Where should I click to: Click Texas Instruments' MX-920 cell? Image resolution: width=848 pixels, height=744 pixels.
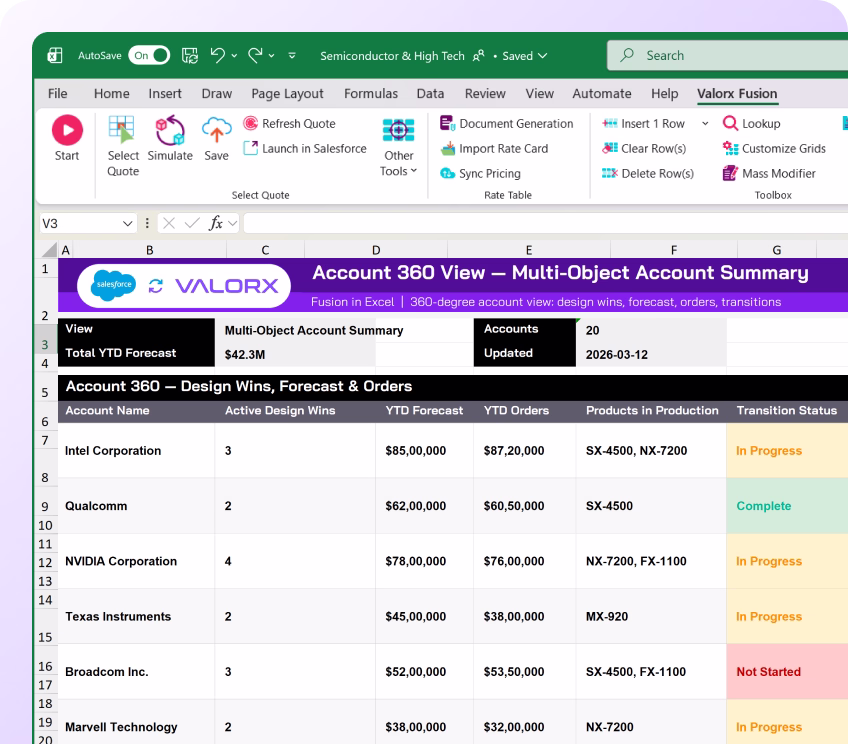pos(651,616)
